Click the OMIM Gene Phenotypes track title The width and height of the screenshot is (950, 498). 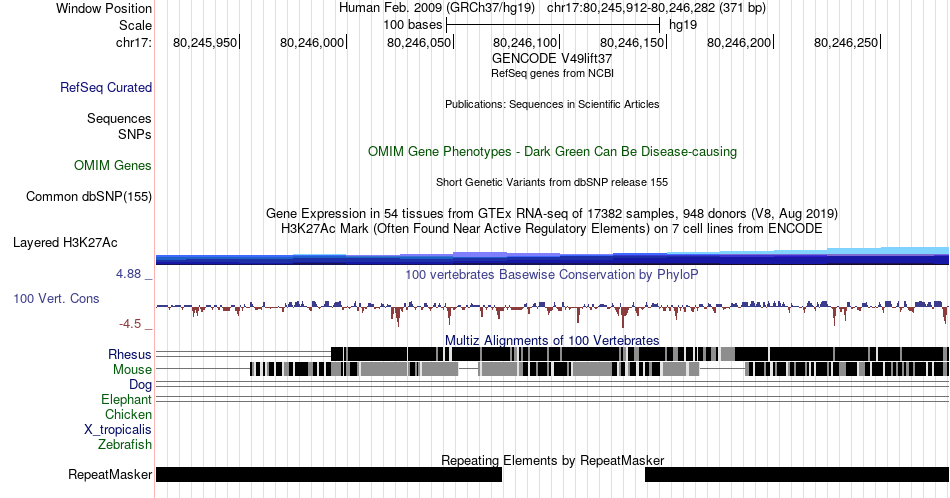[x=552, y=151]
